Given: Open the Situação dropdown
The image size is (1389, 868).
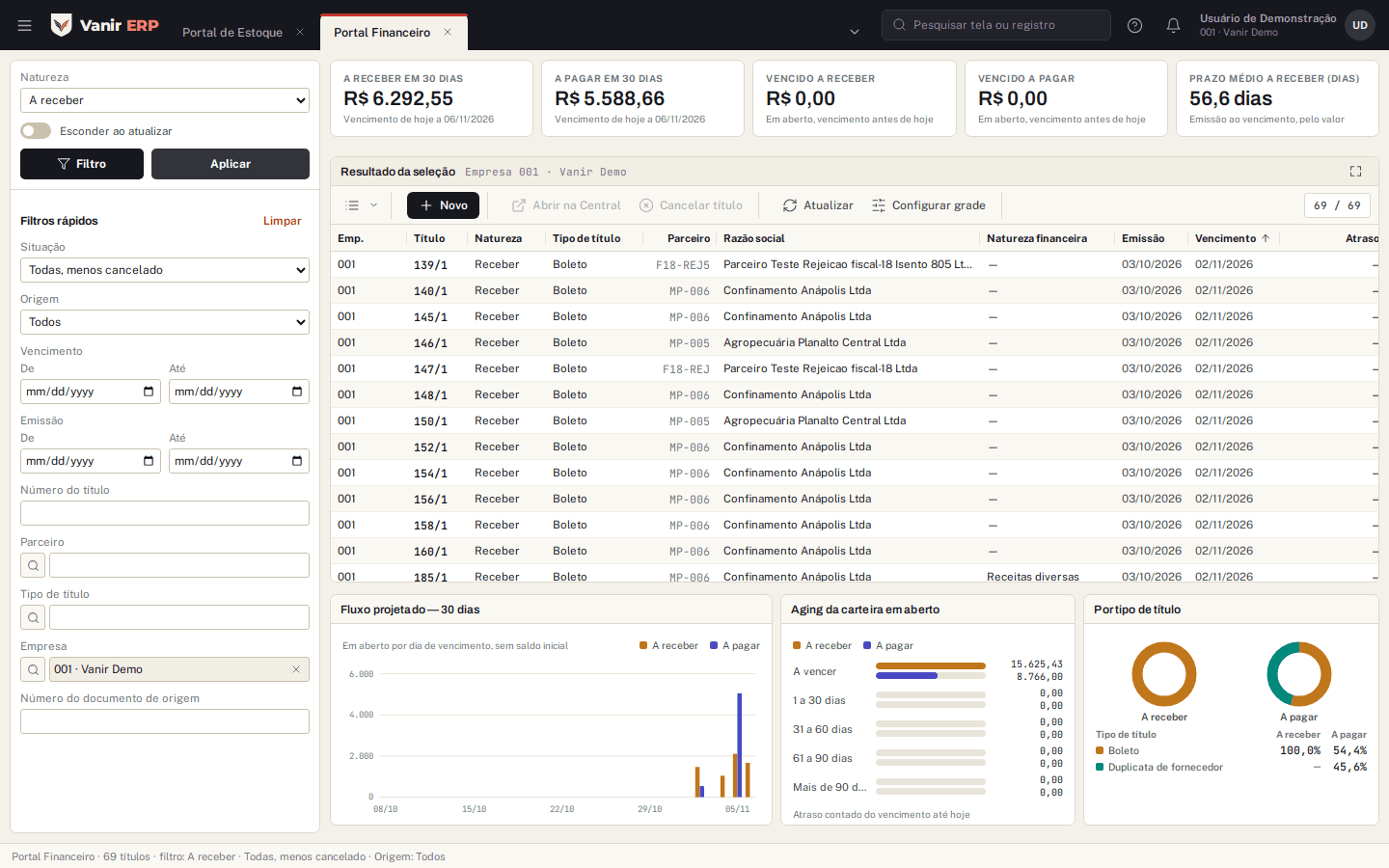Looking at the screenshot, I should point(165,270).
